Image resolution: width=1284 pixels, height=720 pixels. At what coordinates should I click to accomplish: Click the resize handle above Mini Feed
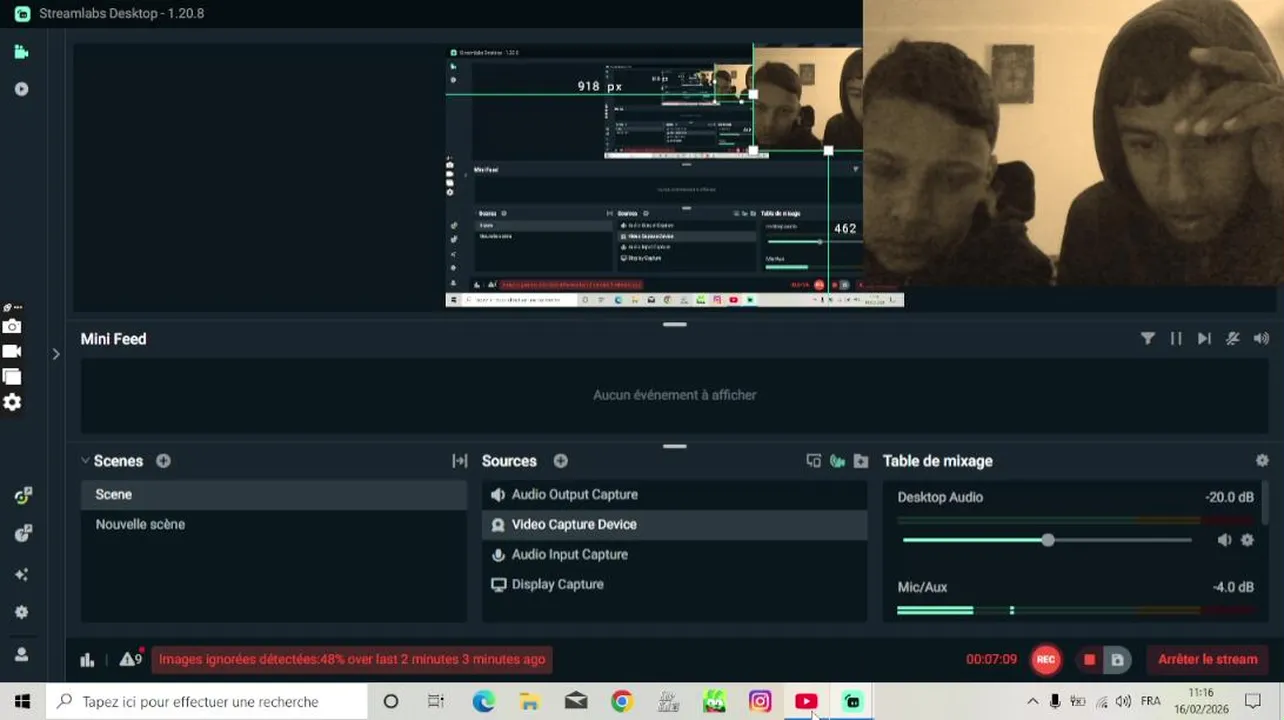click(x=675, y=324)
